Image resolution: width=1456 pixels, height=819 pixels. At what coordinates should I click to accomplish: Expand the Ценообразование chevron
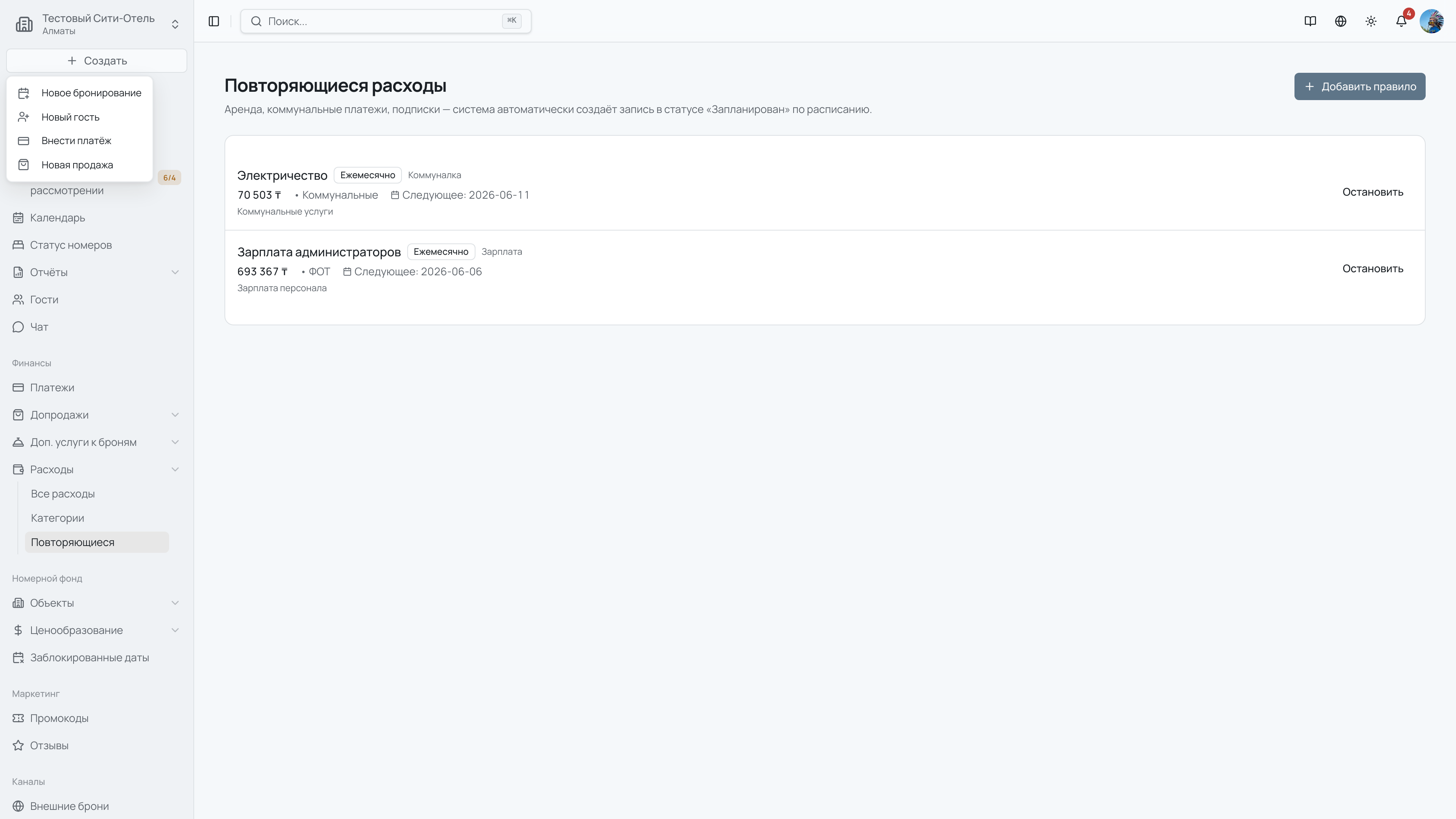[x=175, y=630]
